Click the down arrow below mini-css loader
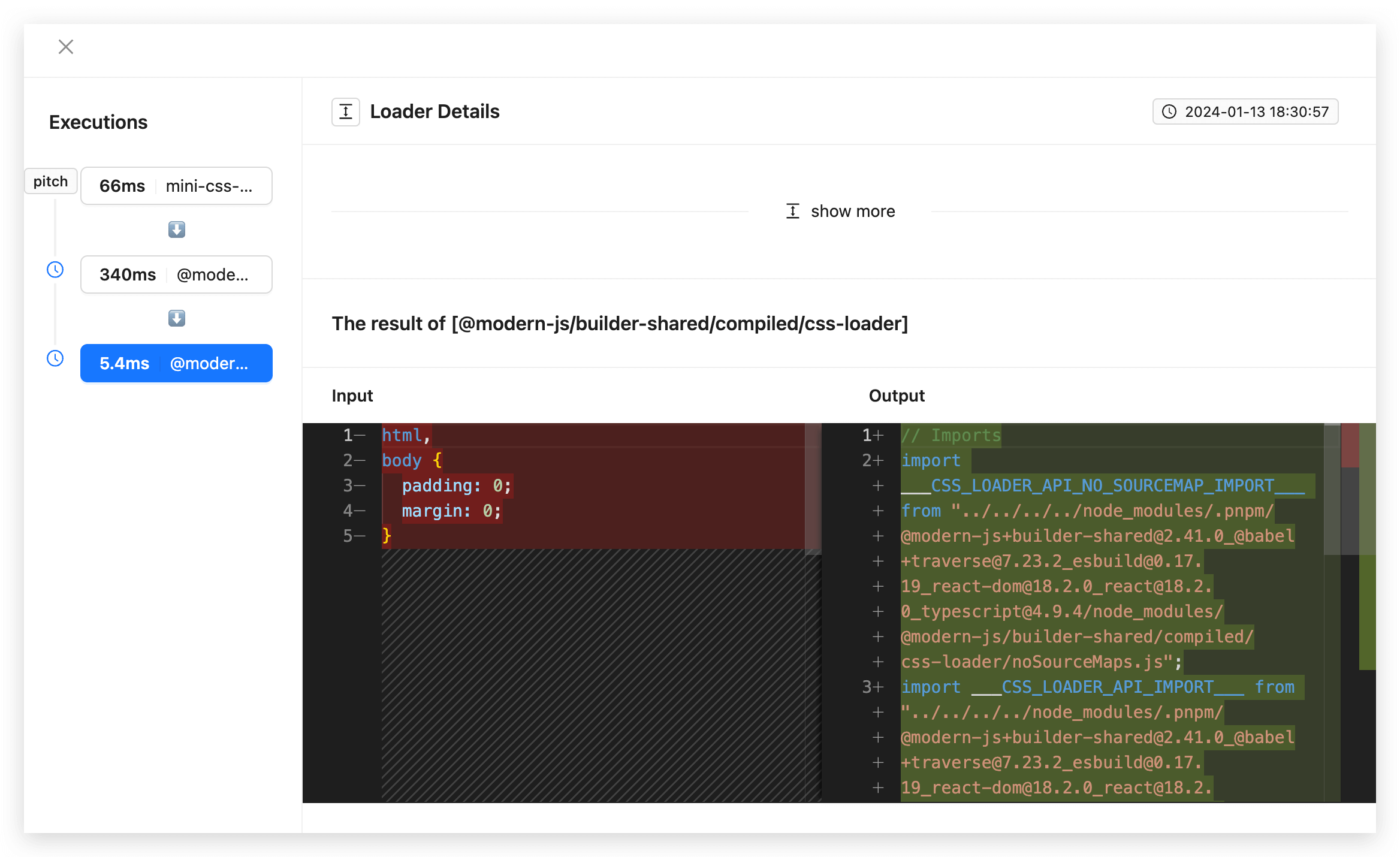The height and width of the screenshot is (857, 1400). click(177, 230)
